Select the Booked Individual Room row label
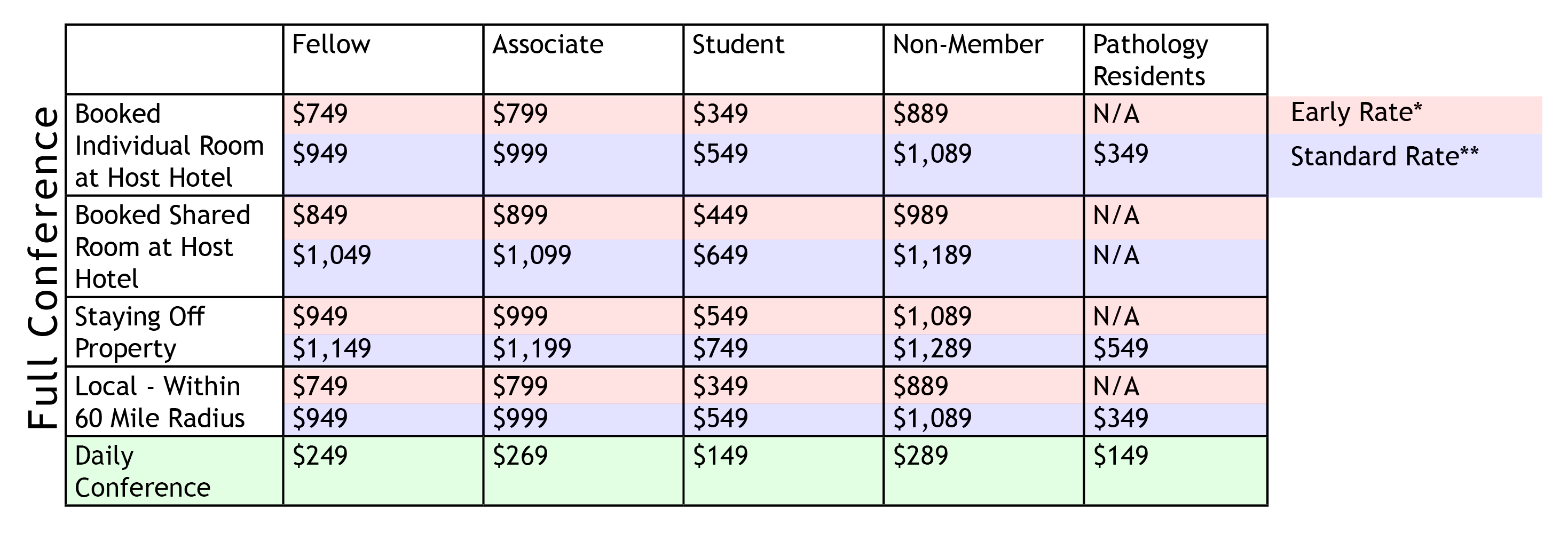Viewport: 1568px width, 534px height. (169, 146)
